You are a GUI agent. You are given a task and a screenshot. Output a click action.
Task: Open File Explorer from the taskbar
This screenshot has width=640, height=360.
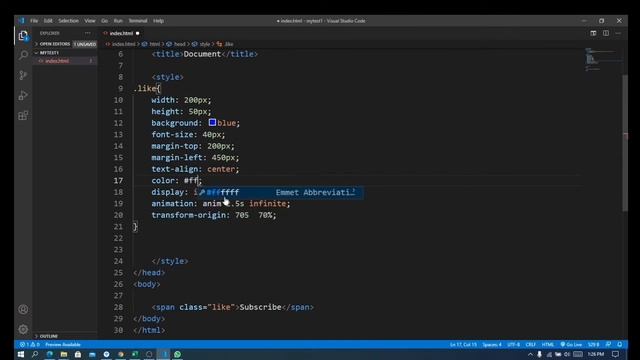[x=64, y=354]
